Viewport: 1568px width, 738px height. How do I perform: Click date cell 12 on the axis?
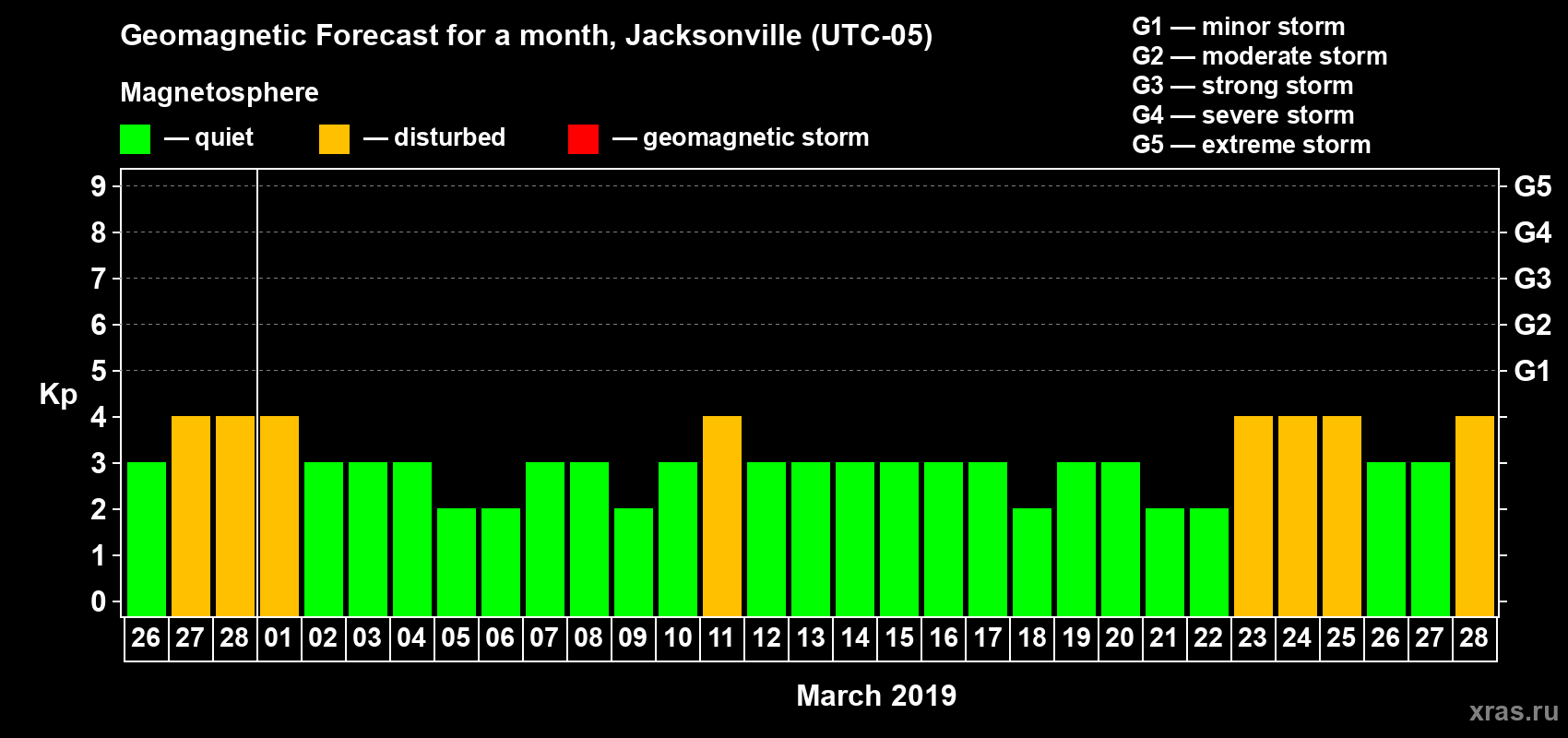point(766,638)
